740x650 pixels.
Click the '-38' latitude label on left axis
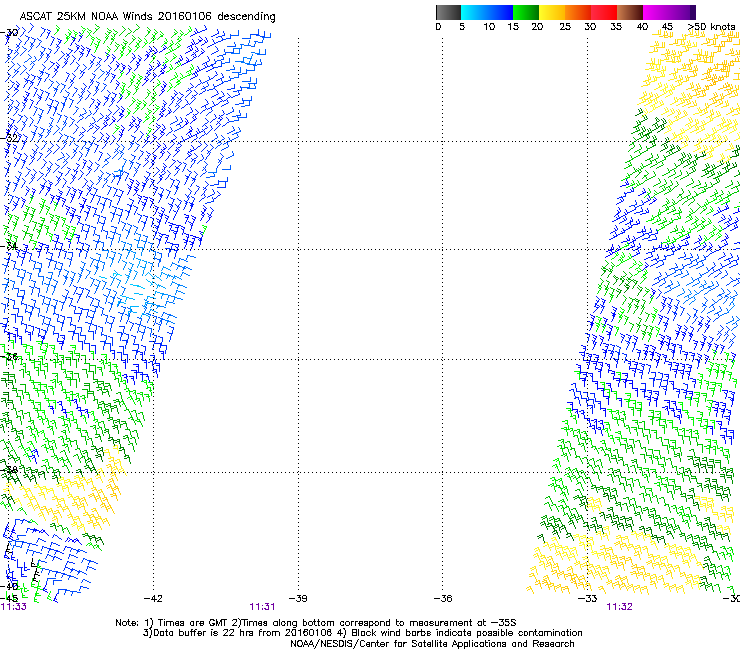9,470
